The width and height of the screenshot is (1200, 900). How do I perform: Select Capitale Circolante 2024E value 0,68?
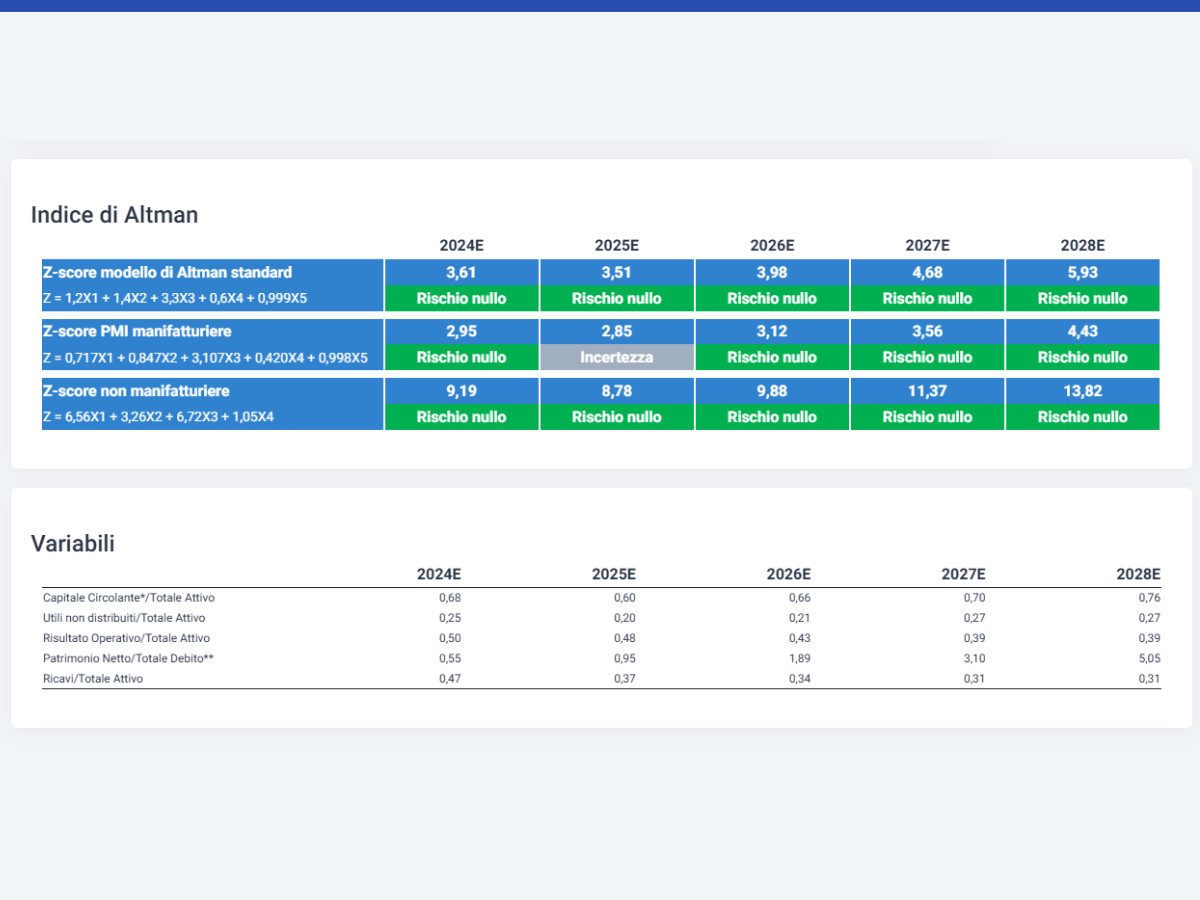click(450, 598)
